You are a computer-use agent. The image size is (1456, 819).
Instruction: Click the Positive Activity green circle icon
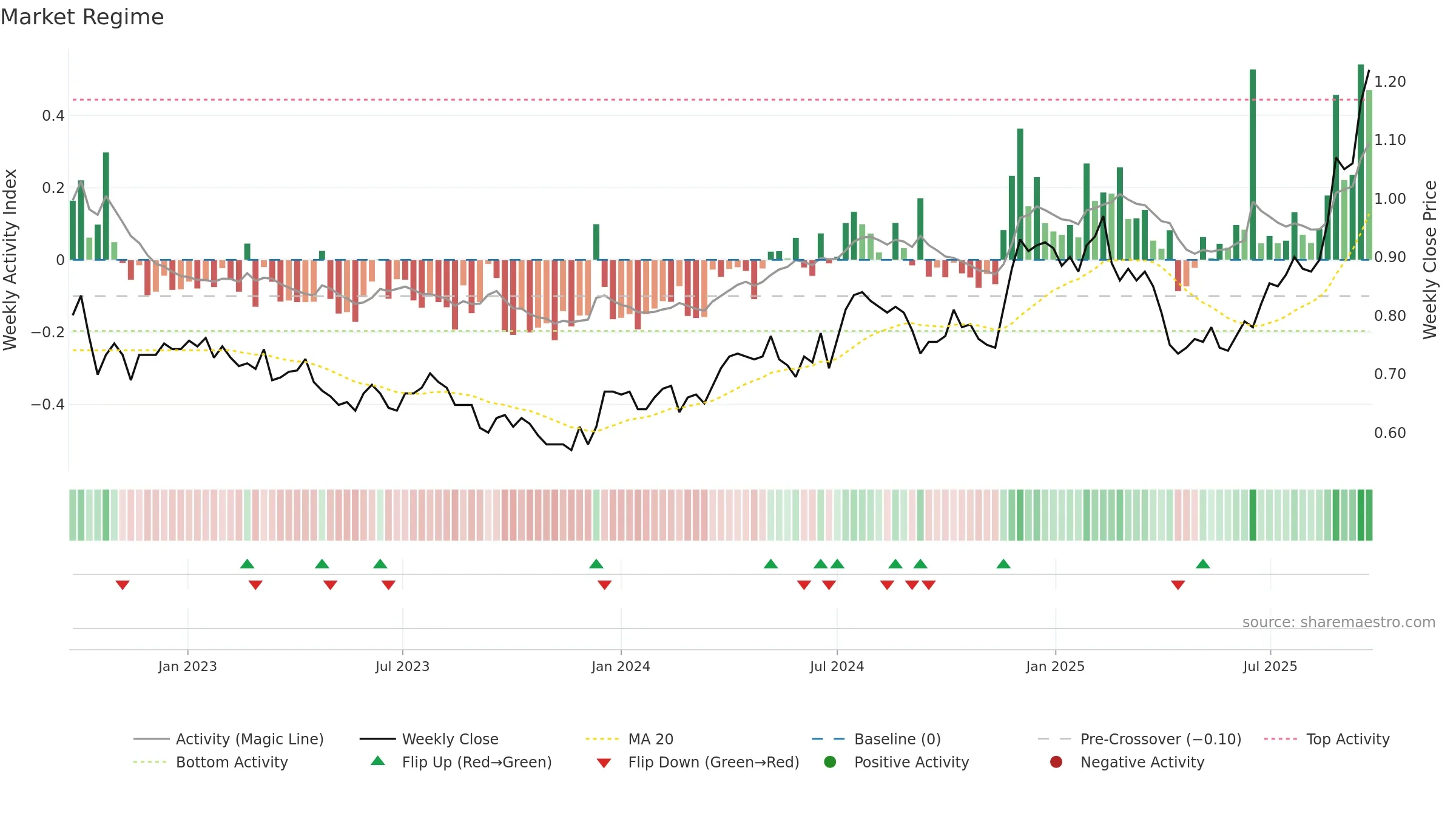coord(830,762)
